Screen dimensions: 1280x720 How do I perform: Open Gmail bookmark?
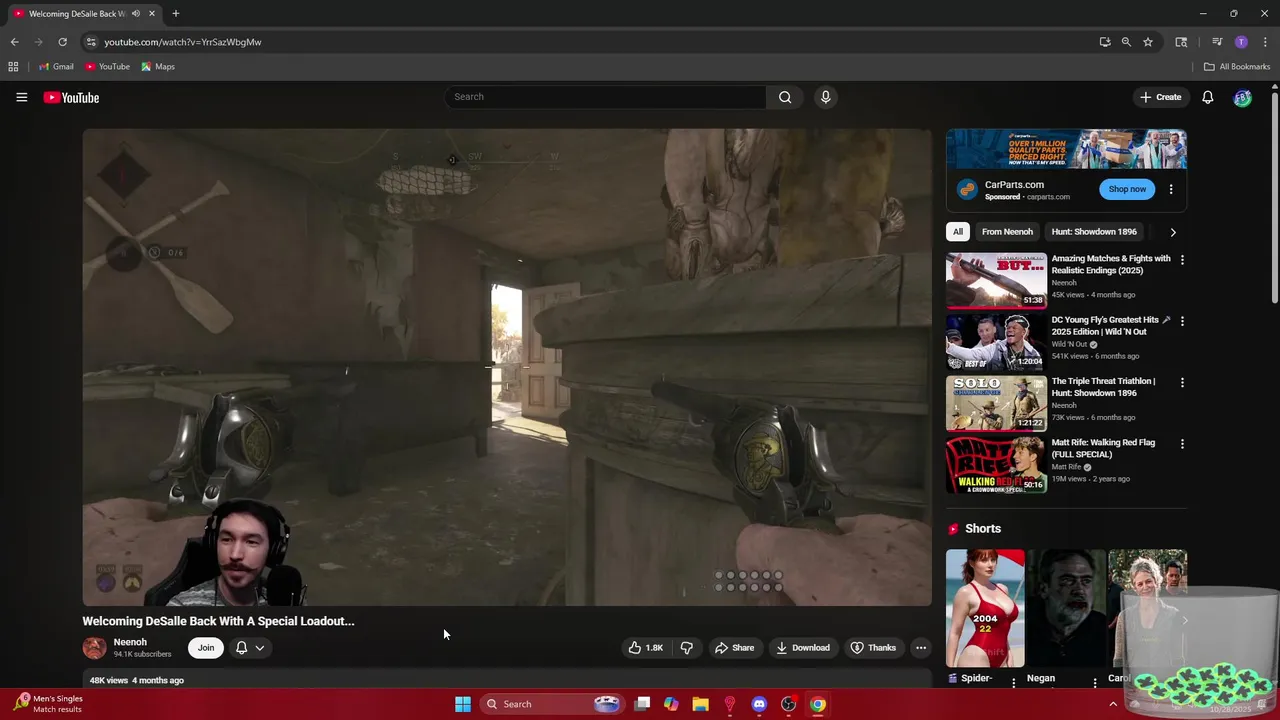click(x=56, y=67)
